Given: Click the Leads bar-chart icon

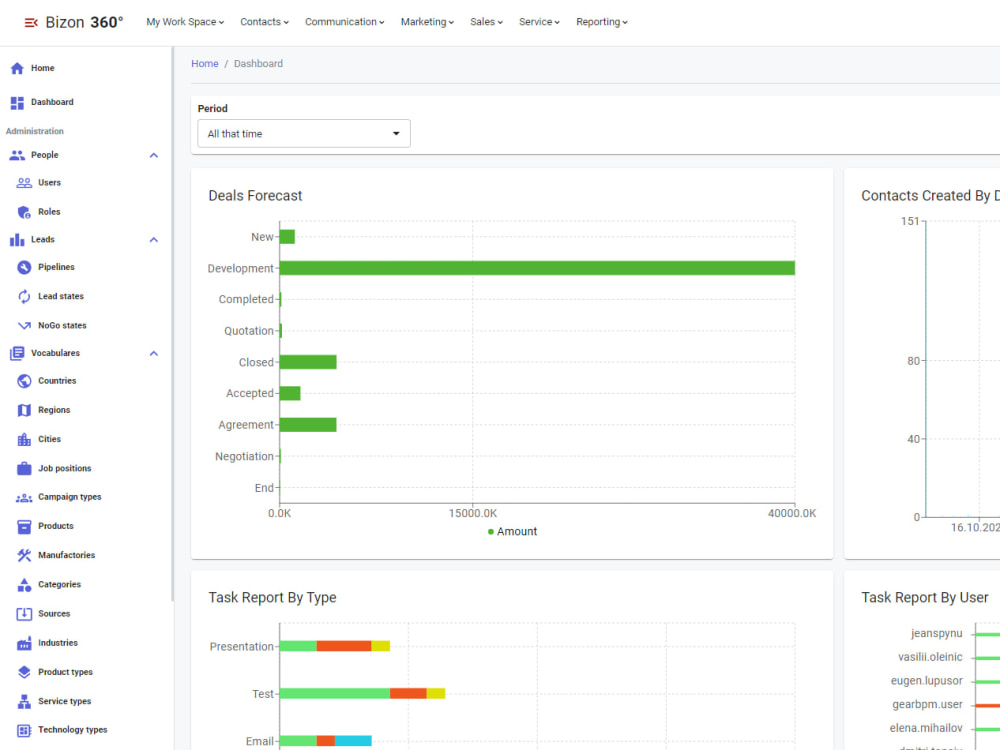Looking at the screenshot, I should (x=17, y=240).
